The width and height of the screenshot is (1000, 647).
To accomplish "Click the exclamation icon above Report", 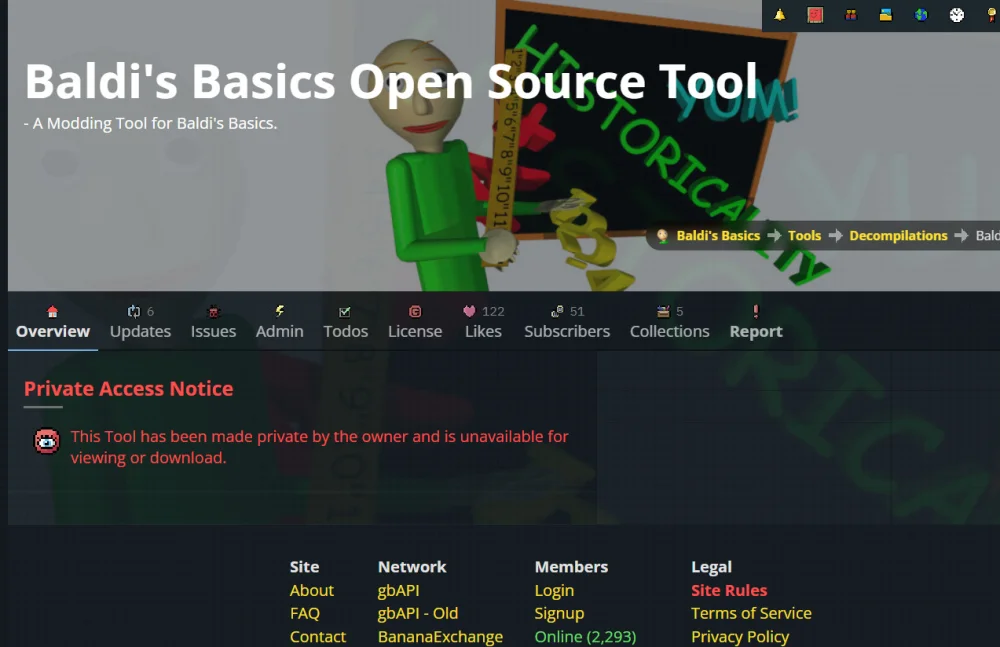I will (756, 311).
